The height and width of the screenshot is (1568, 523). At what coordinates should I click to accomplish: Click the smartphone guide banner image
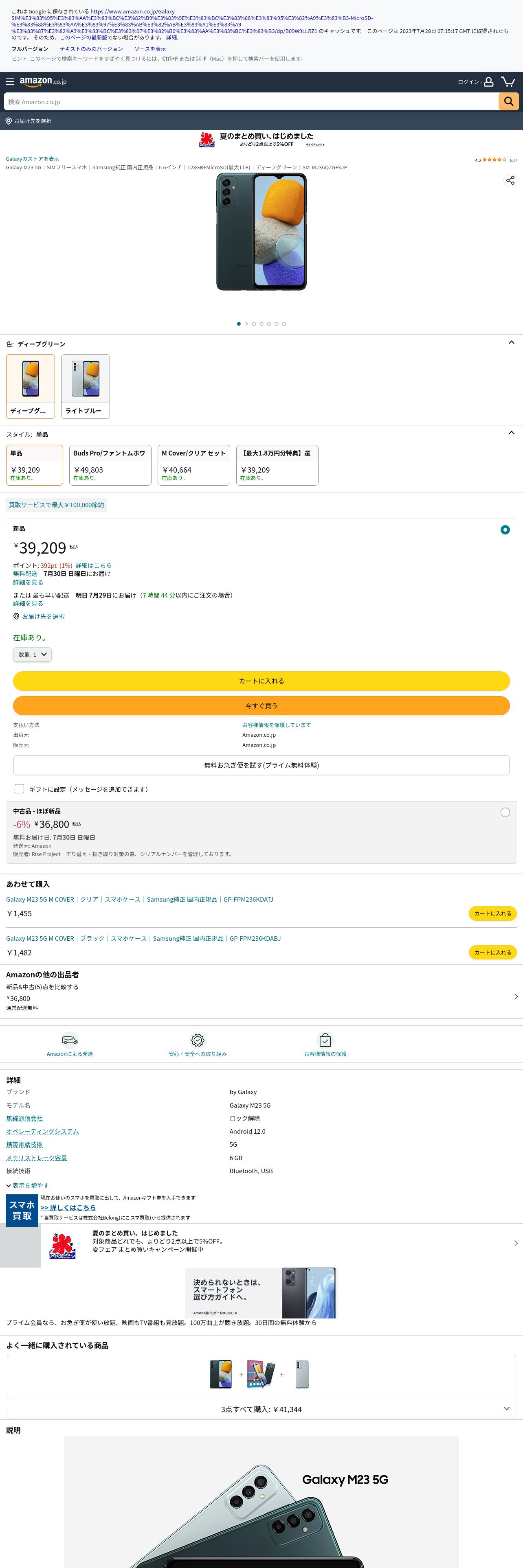click(261, 1294)
